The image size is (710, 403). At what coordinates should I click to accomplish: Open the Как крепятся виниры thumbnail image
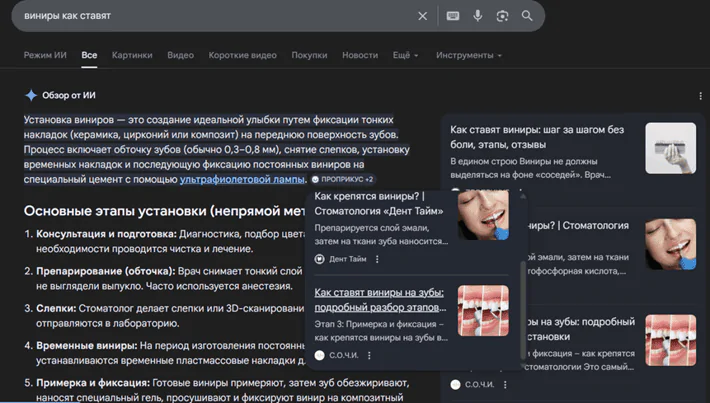[x=483, y=215]
